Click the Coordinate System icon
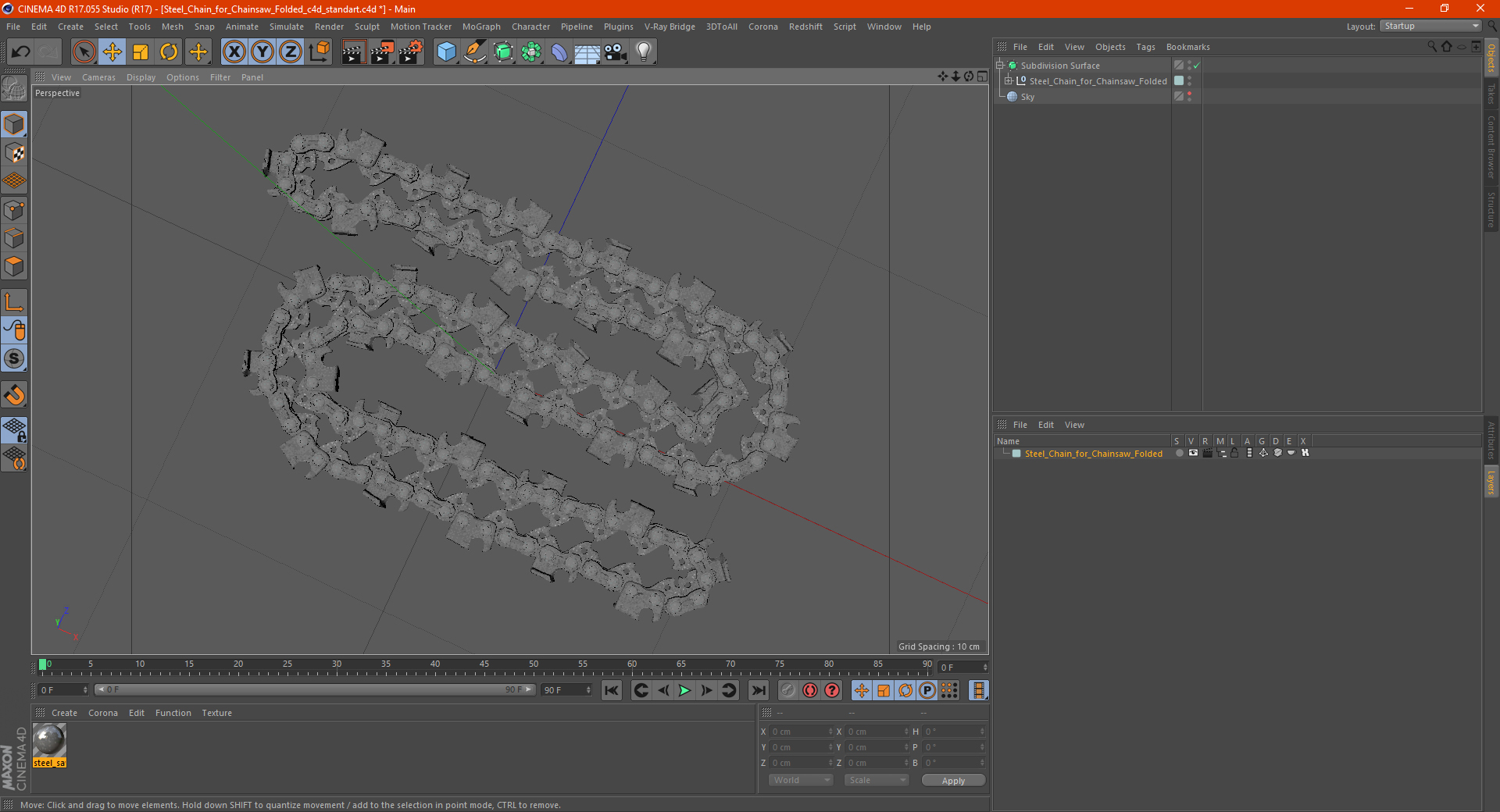This screenshot has height=812, width=1500. (x=320, y=52)
